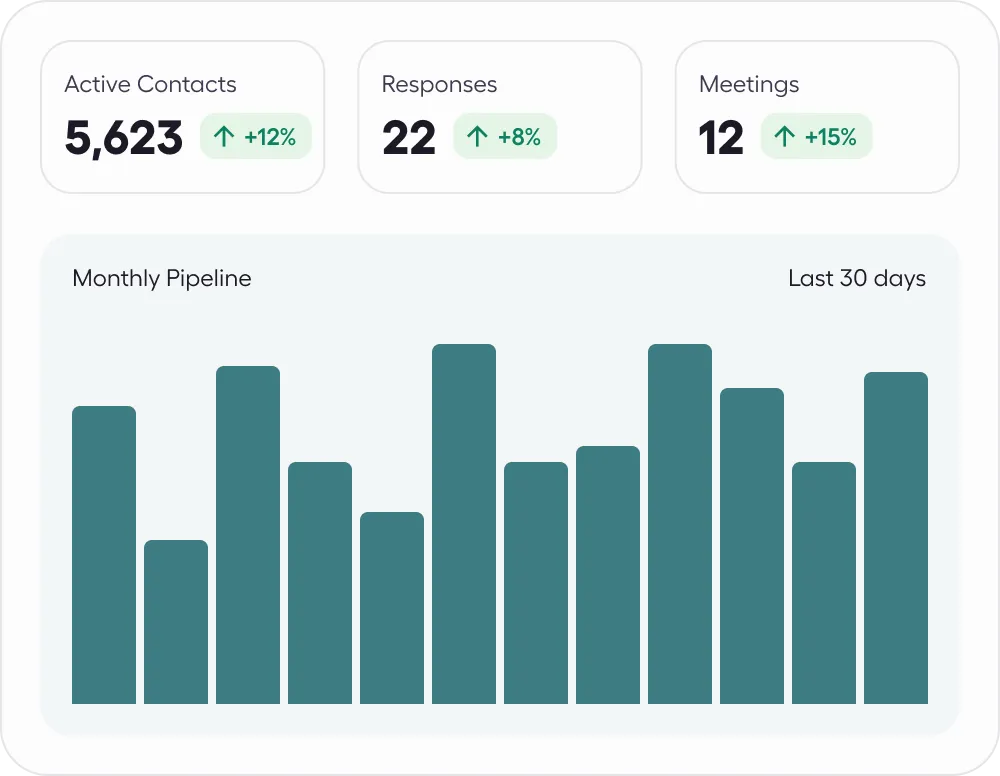Click the Responses metric value 22
The width and height of the screenshot is (1000, 776).
click(409, 137)
